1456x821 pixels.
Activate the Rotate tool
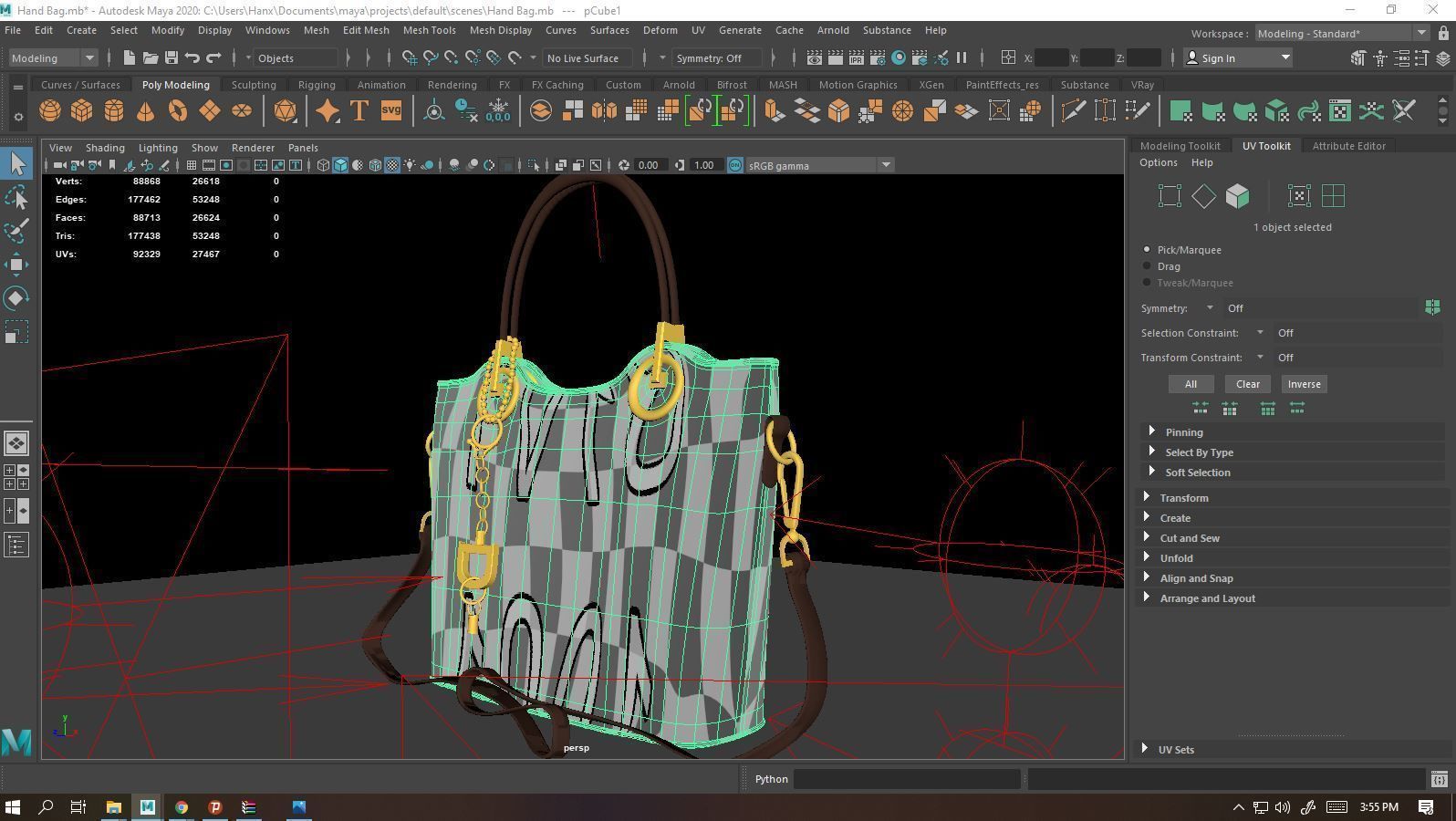16,298
